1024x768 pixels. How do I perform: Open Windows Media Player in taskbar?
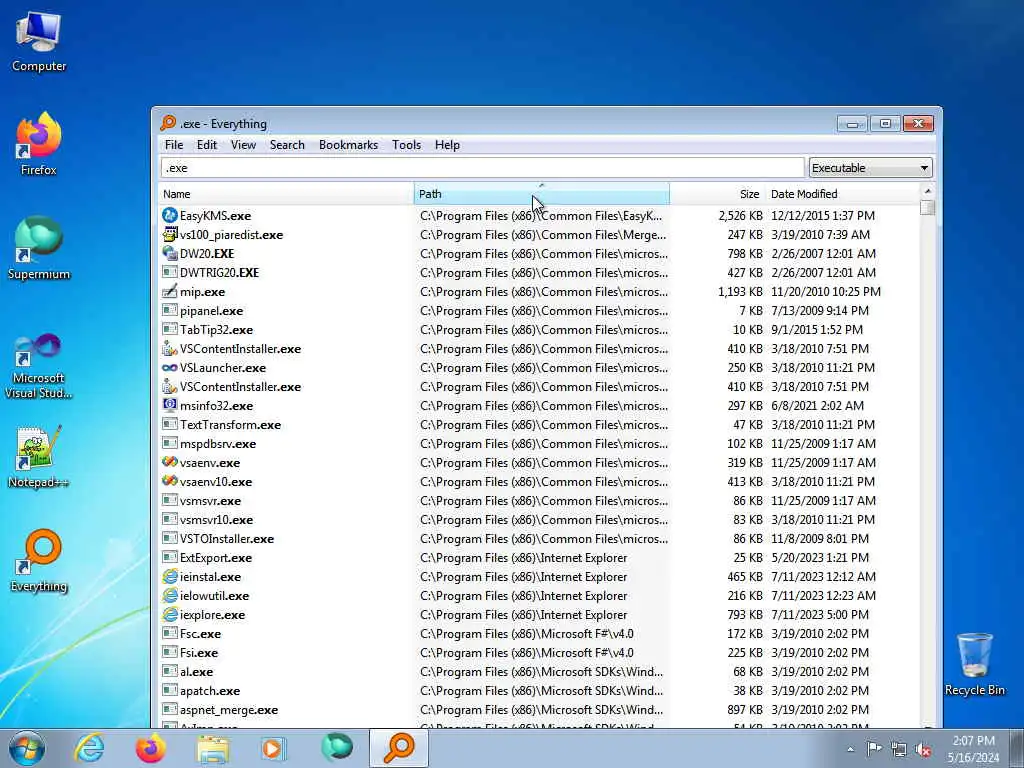pyautogui.click(x=273, y=748)
